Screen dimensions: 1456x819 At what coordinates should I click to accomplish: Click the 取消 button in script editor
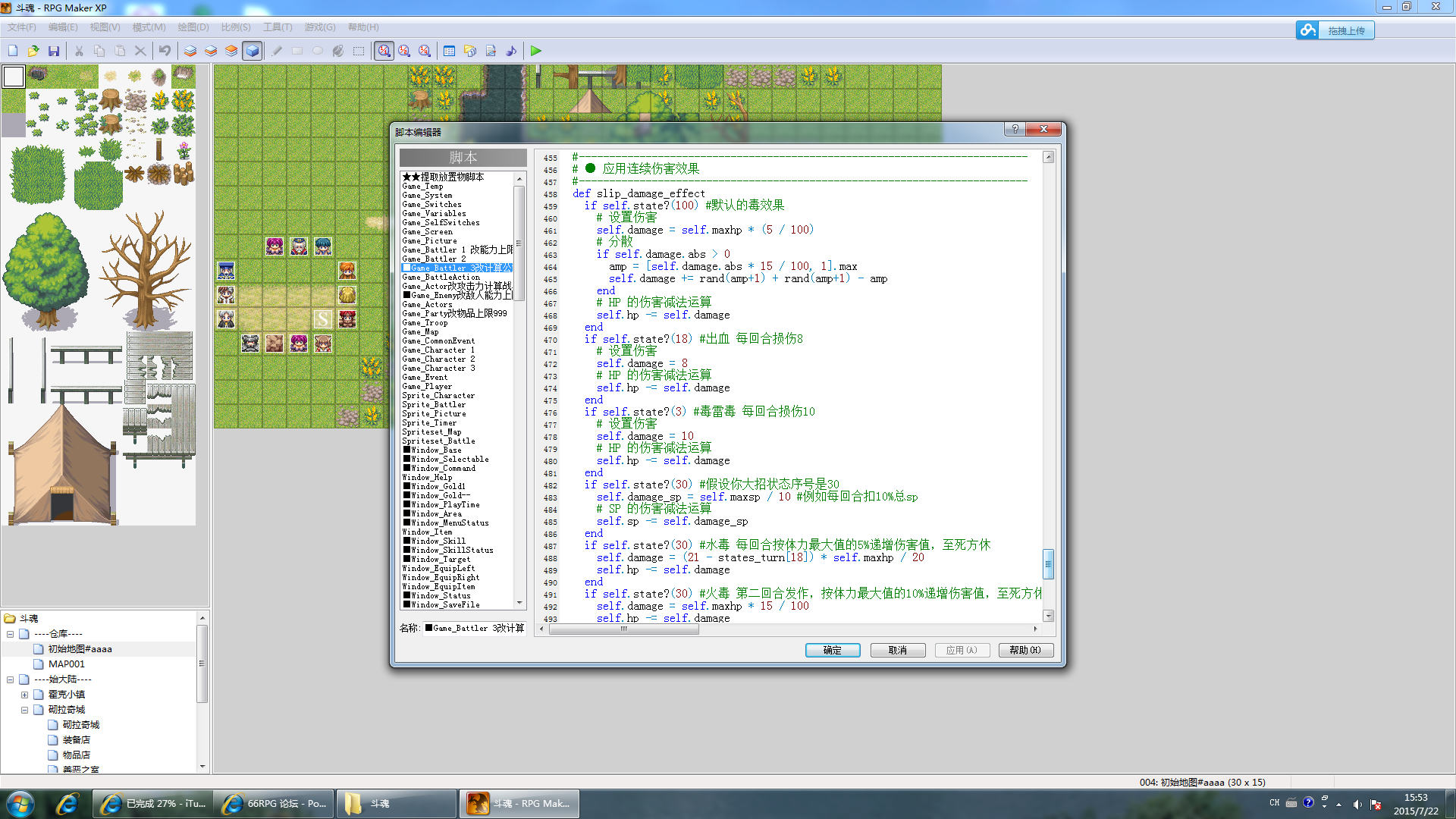pyautogui.click(x=898, y=650)
